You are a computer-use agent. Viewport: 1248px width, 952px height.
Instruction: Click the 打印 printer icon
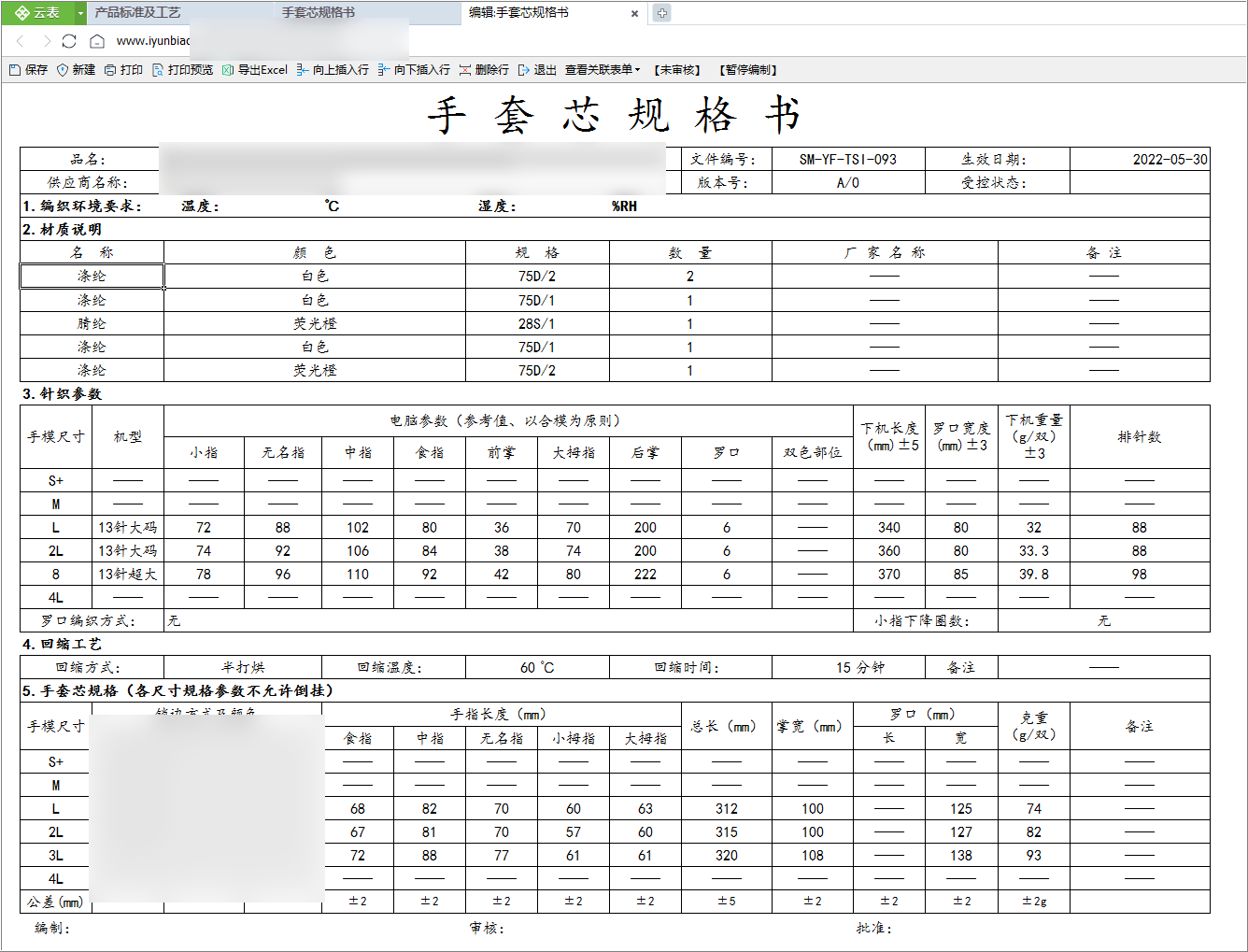coord(110,70)
